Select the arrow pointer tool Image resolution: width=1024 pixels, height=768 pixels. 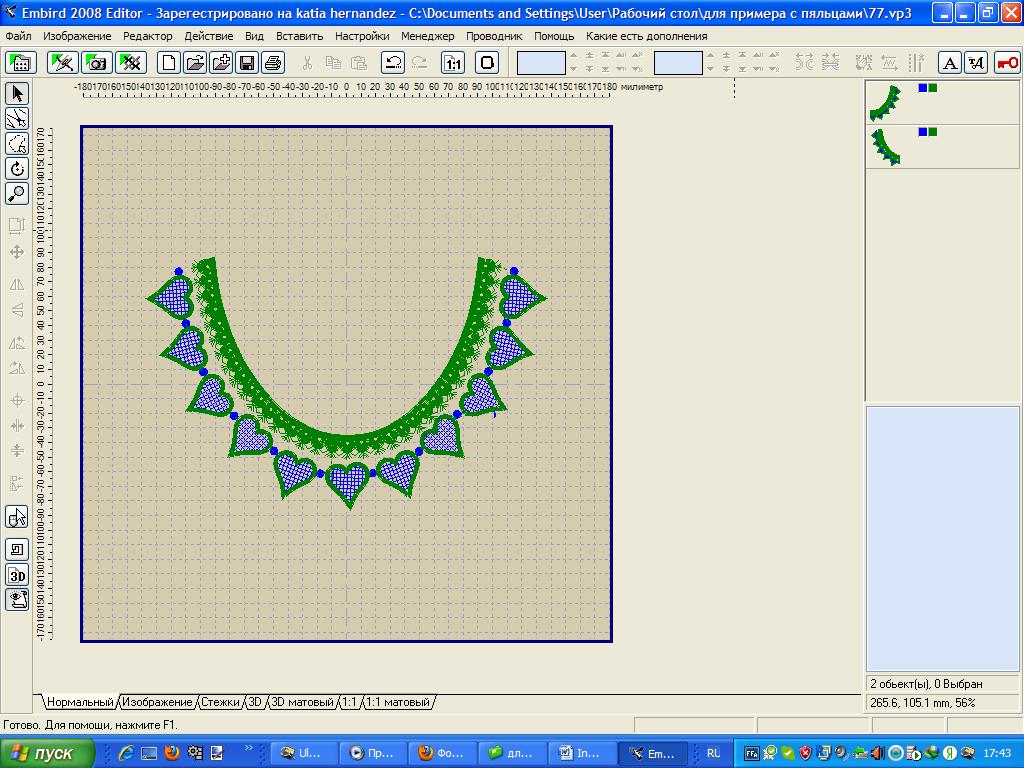17,94
